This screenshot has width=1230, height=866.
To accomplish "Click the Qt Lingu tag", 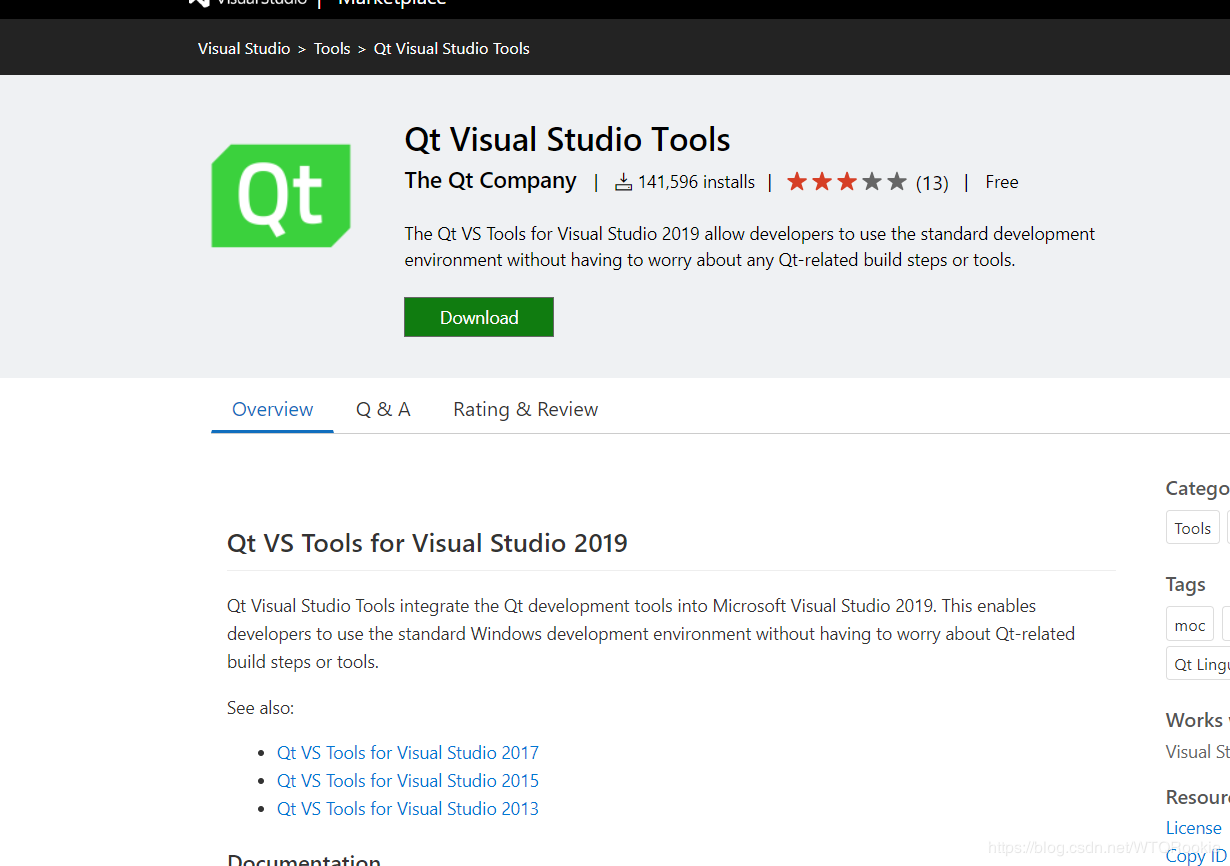I will pos(1201,664).
